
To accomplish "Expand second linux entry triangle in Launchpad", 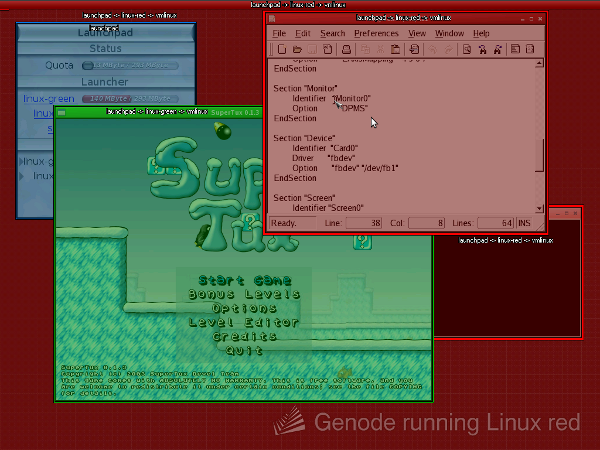I will click(22, 176).
